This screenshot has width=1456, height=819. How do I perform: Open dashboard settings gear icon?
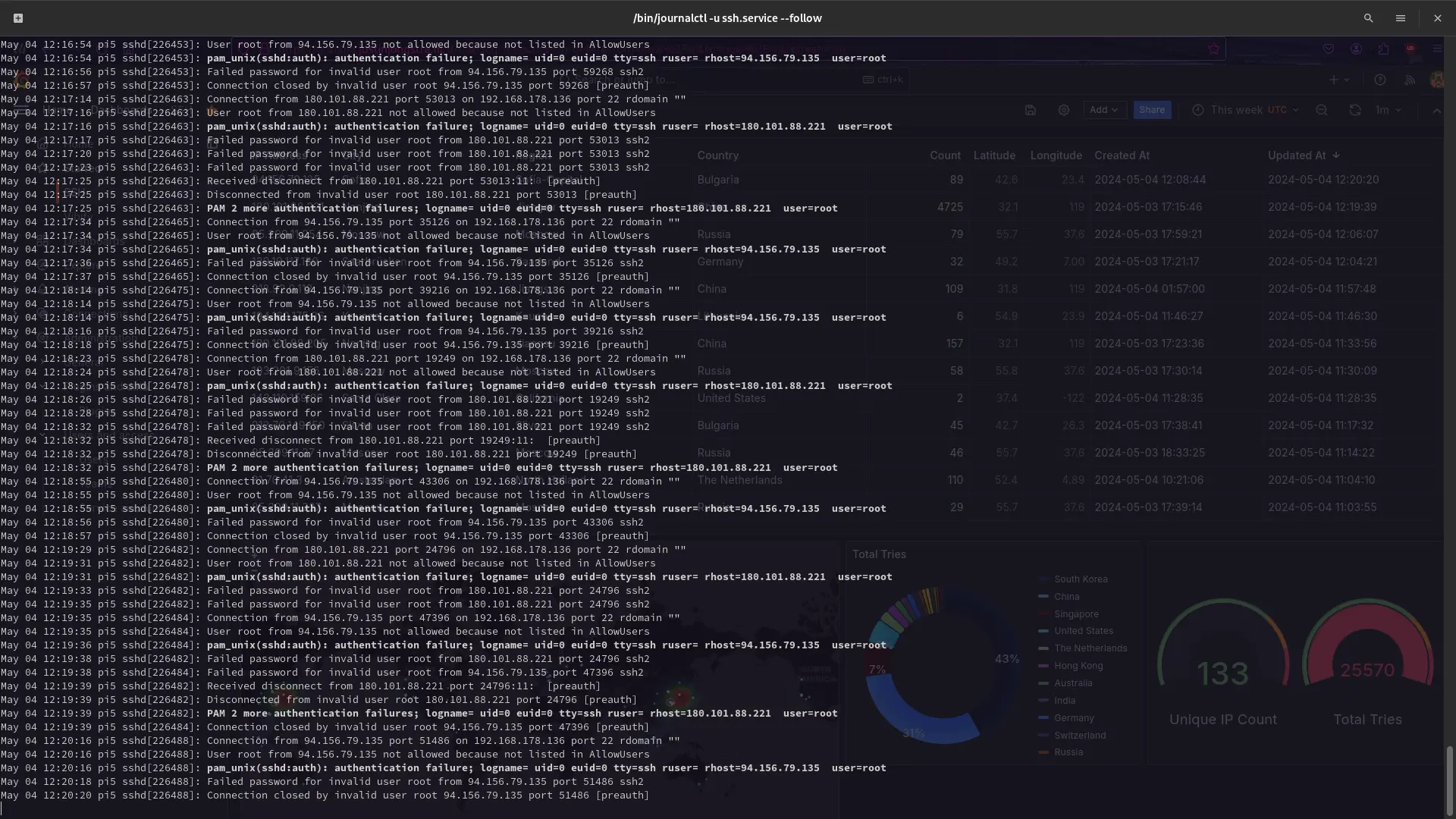tap(1063, 110)
